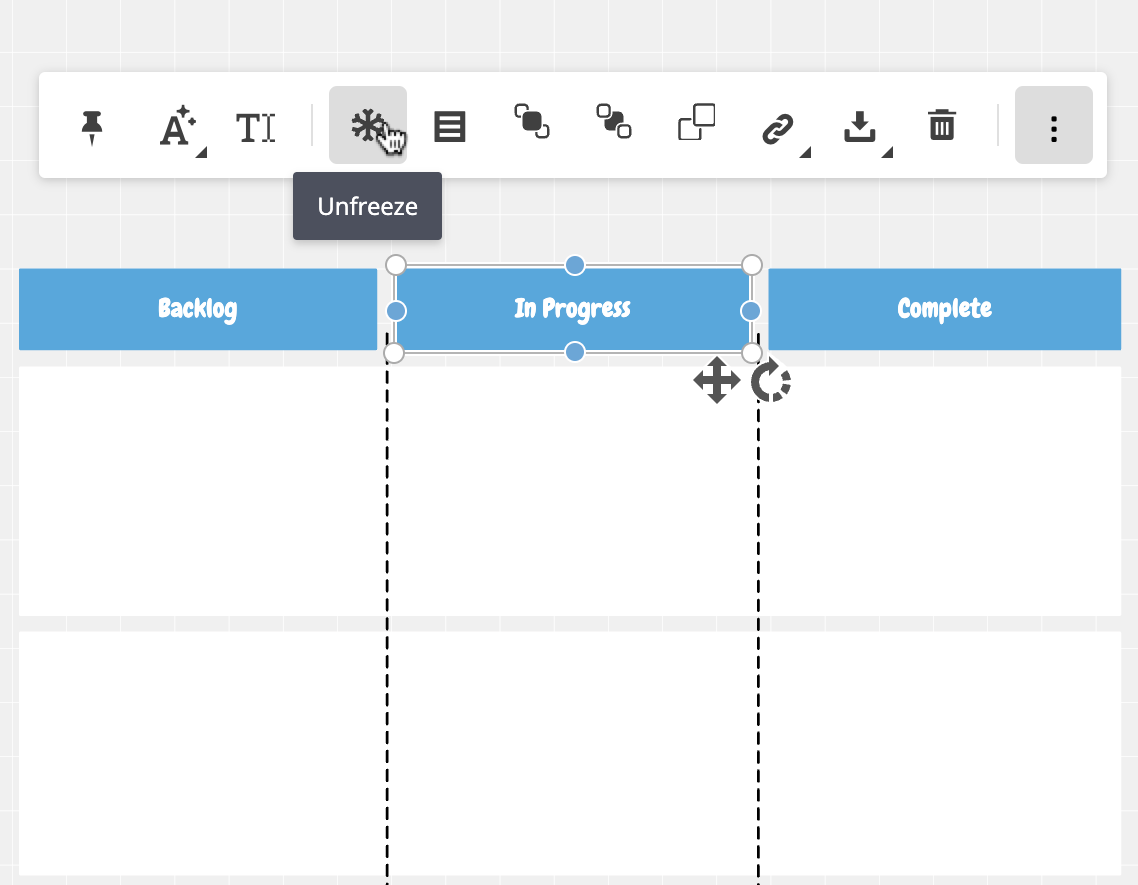This screenshot has width=1138, height=885.
Task: Toggle the Unfreeze snowflake button
Action: 368,125
